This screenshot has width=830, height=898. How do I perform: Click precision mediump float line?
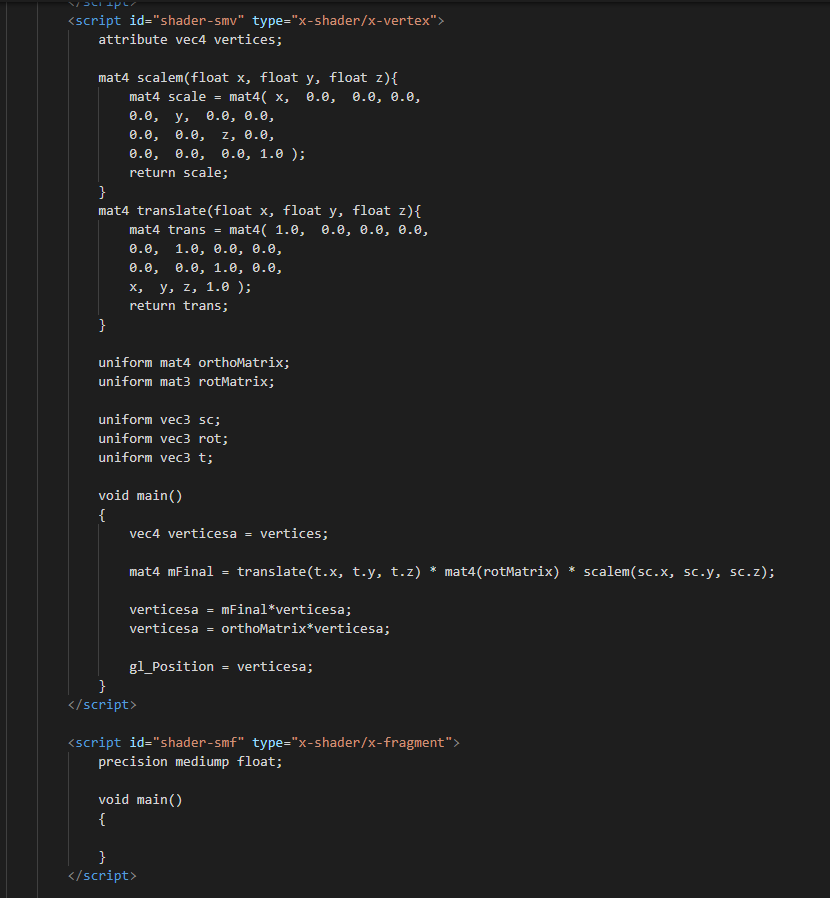pos(190,762)
